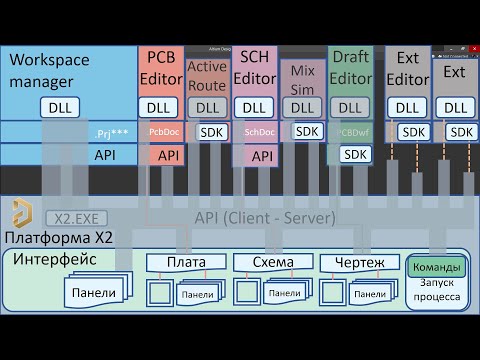Click the SchDoc label
Screen dimensions: 480x360
pyautogui.click(x=259, y=132)
